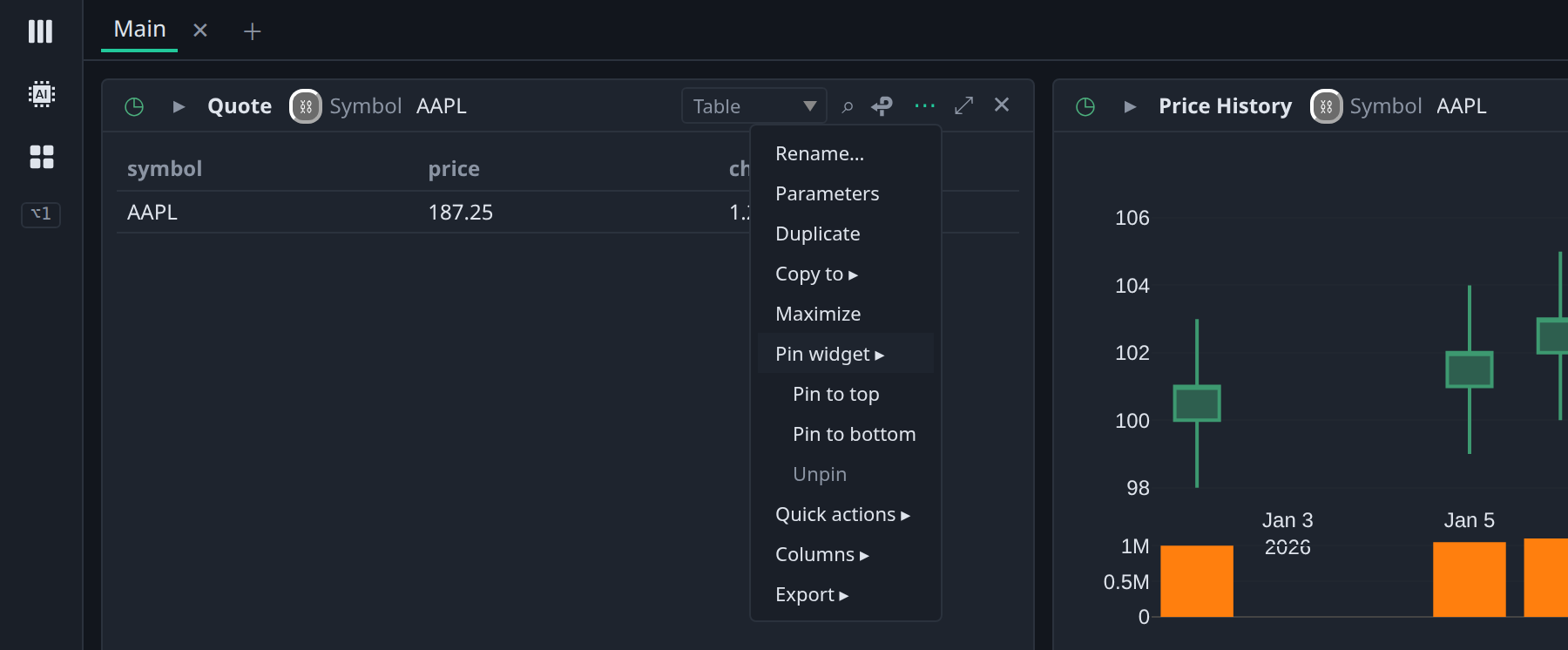Expand the Export submenu

[845, 594]
